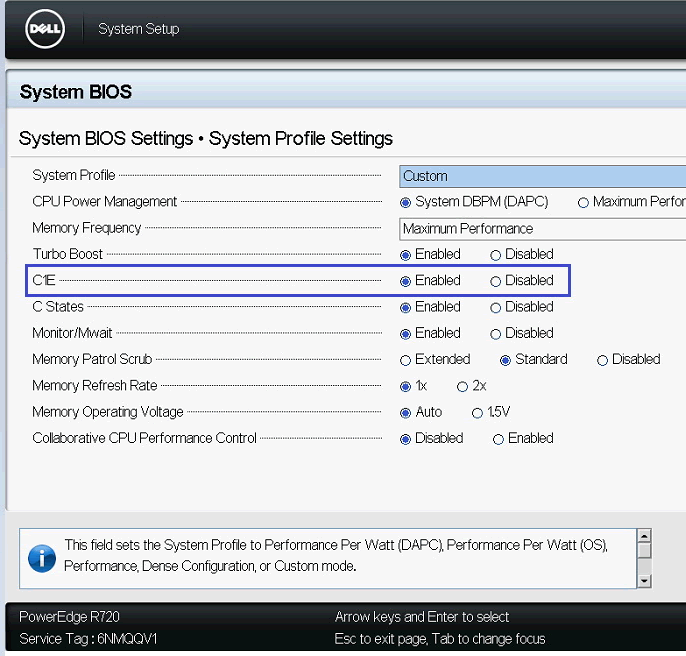Choose Extended for Memory Patrol Scrub

(x=406, y=360)
